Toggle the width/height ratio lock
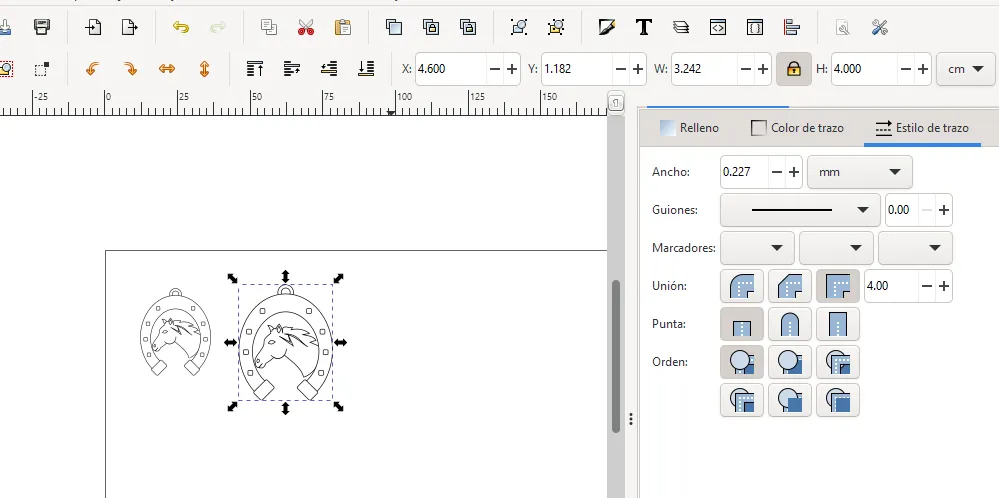This screenshot has width=999, height=498. pyautogui.click(x=793, y=69)
